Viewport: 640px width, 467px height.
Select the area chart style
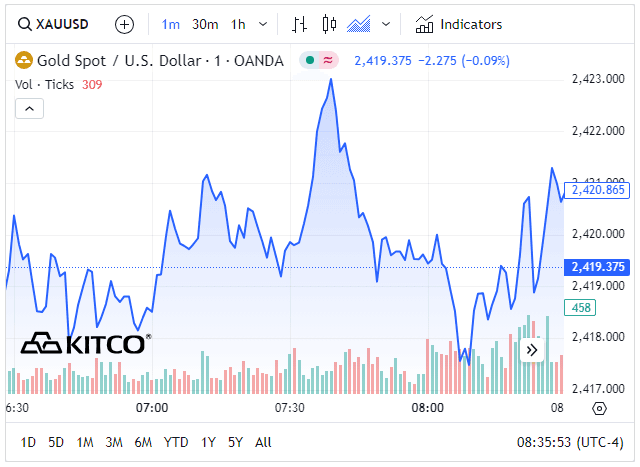[358, 24]
